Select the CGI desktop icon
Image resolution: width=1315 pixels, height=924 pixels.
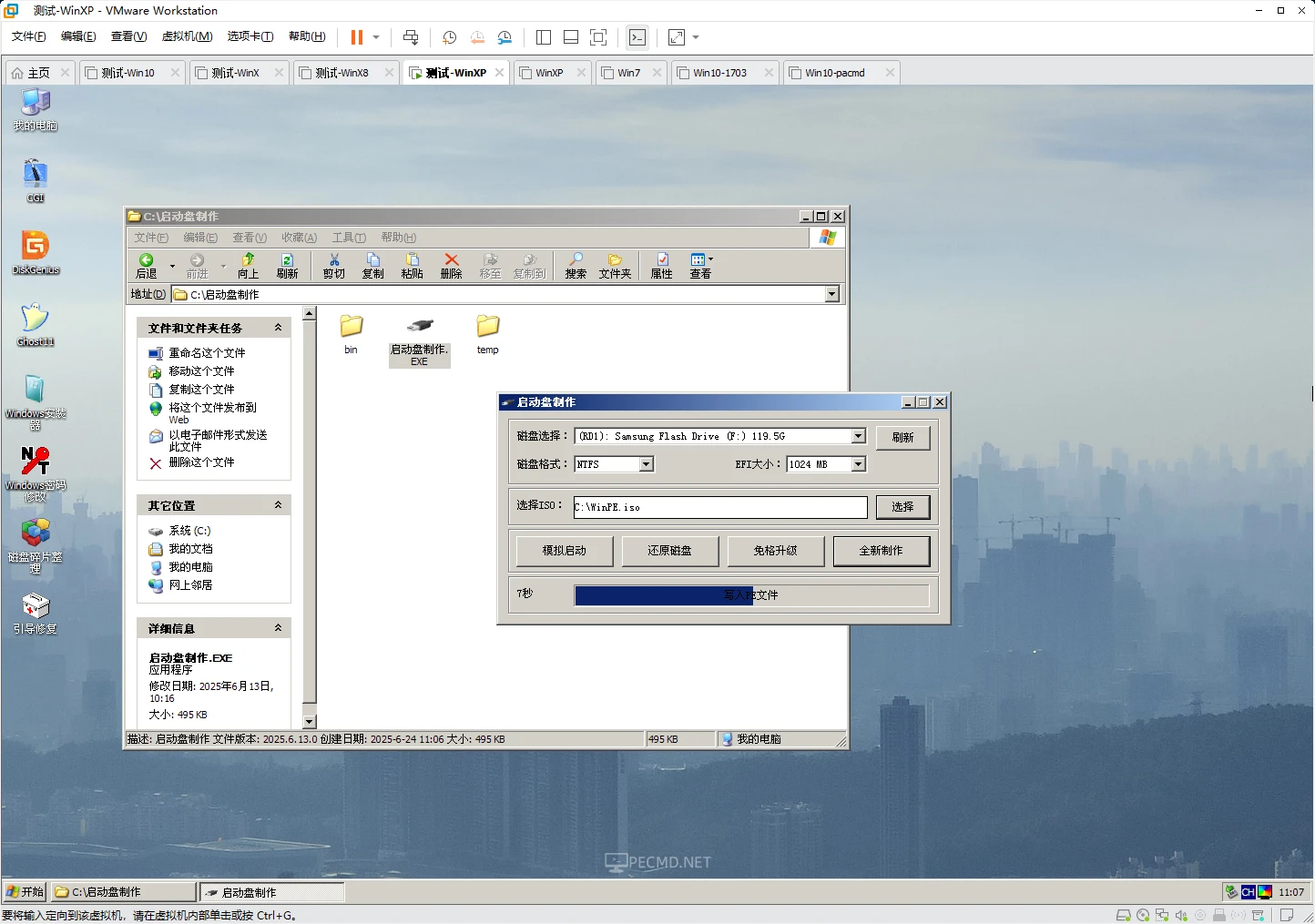pos(36,181)
